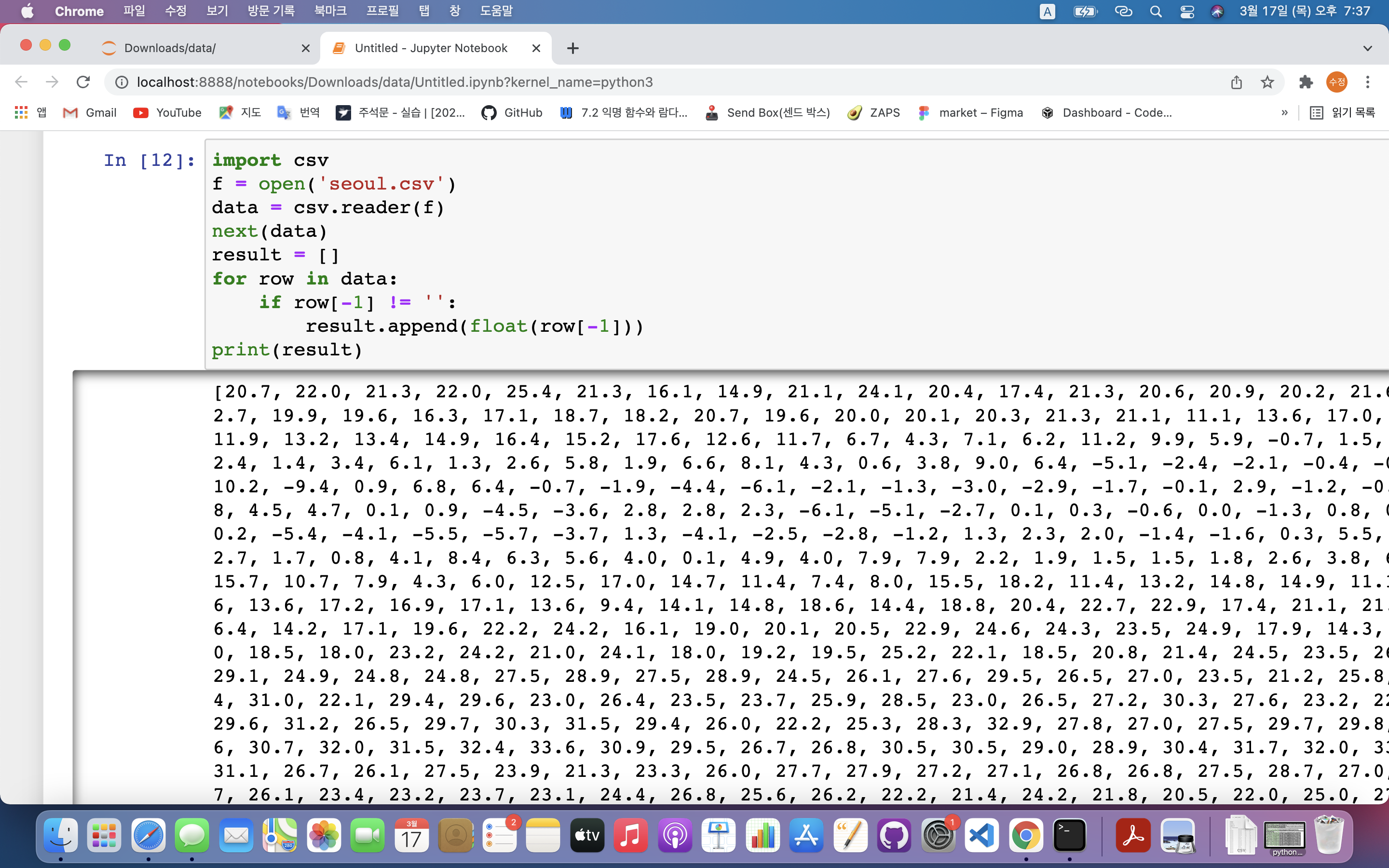View site information icon in address bar
This screenshot has height=868, width=1389.
tap(122, 82)
